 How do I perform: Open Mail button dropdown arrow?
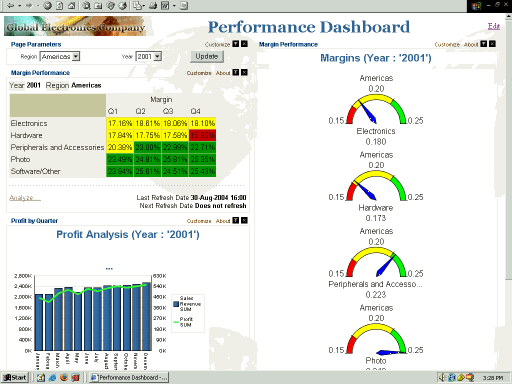(x=144, y=5)
